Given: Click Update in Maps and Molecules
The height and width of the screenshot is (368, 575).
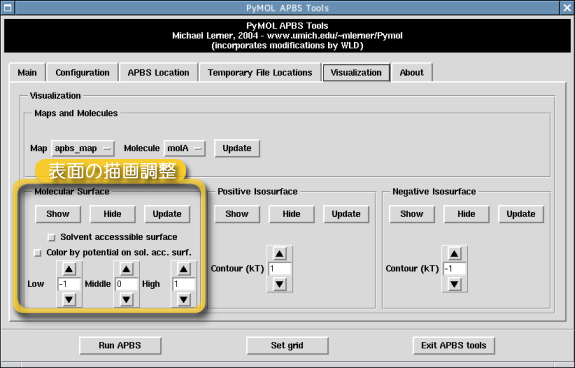Looking at the screenshot, I should point(237,148).
